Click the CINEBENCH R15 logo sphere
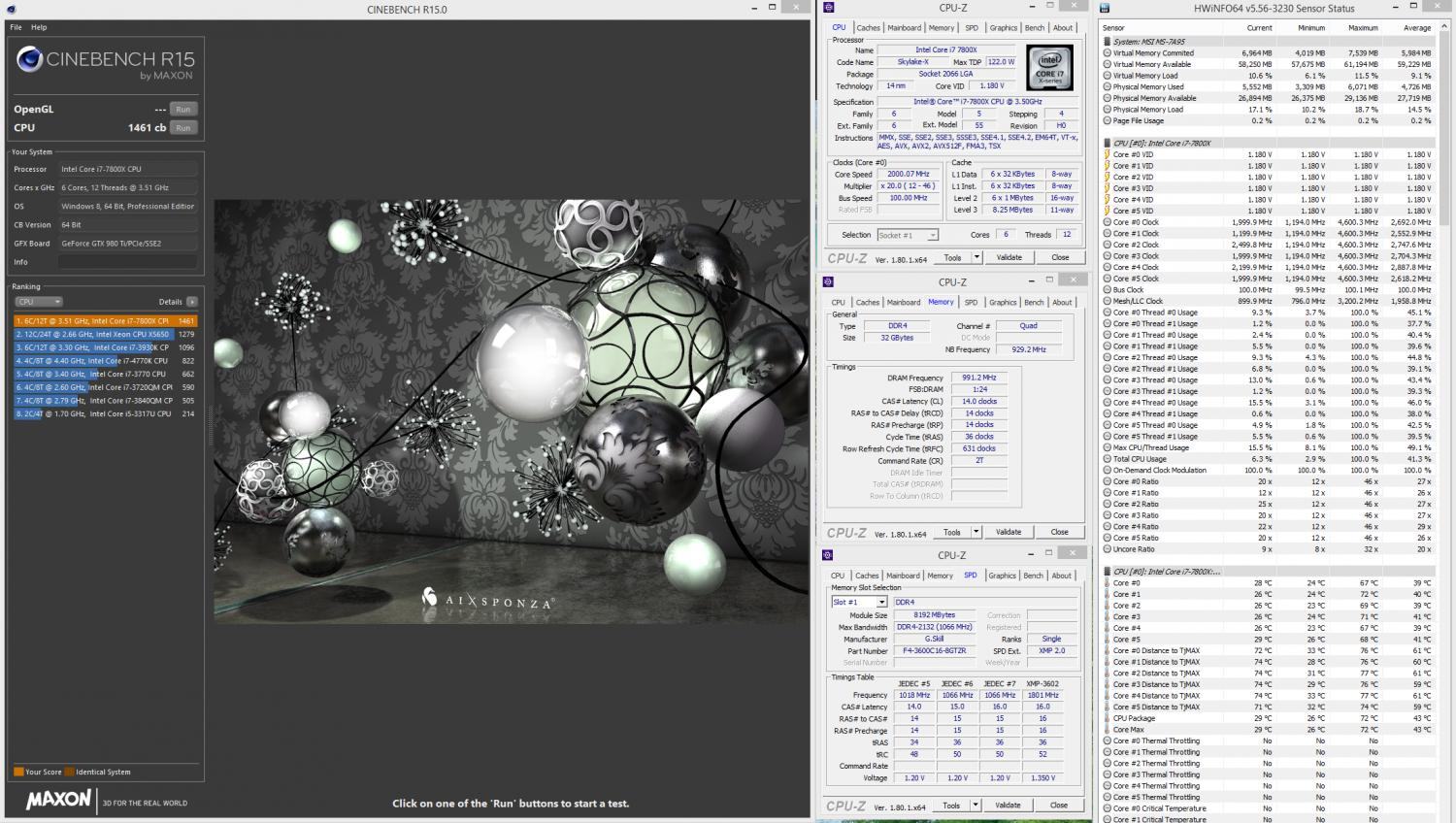This screenshot has height=823, width=1456. (x=30, y=60)
